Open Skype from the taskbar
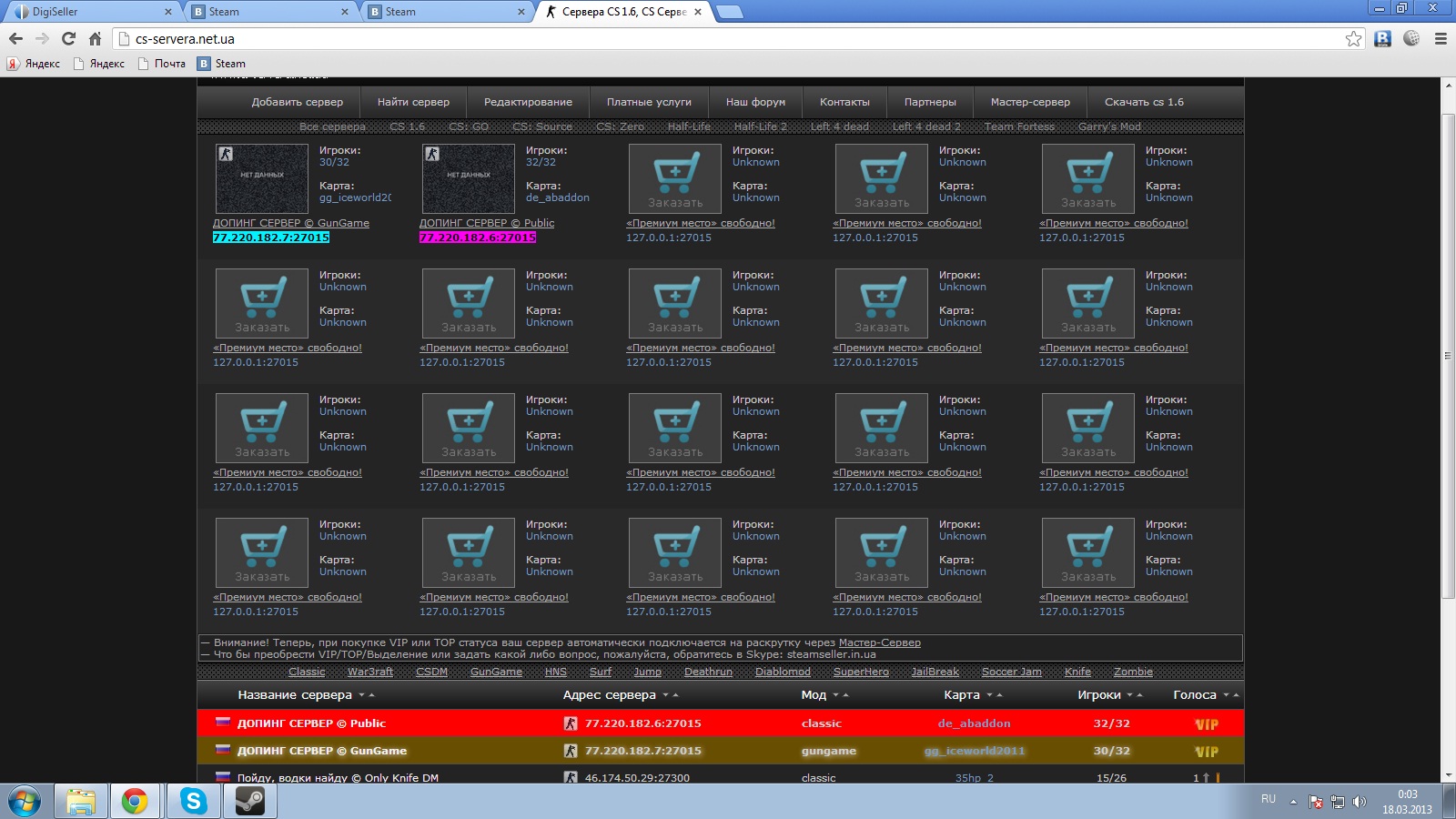 click(x=193, y=801)
